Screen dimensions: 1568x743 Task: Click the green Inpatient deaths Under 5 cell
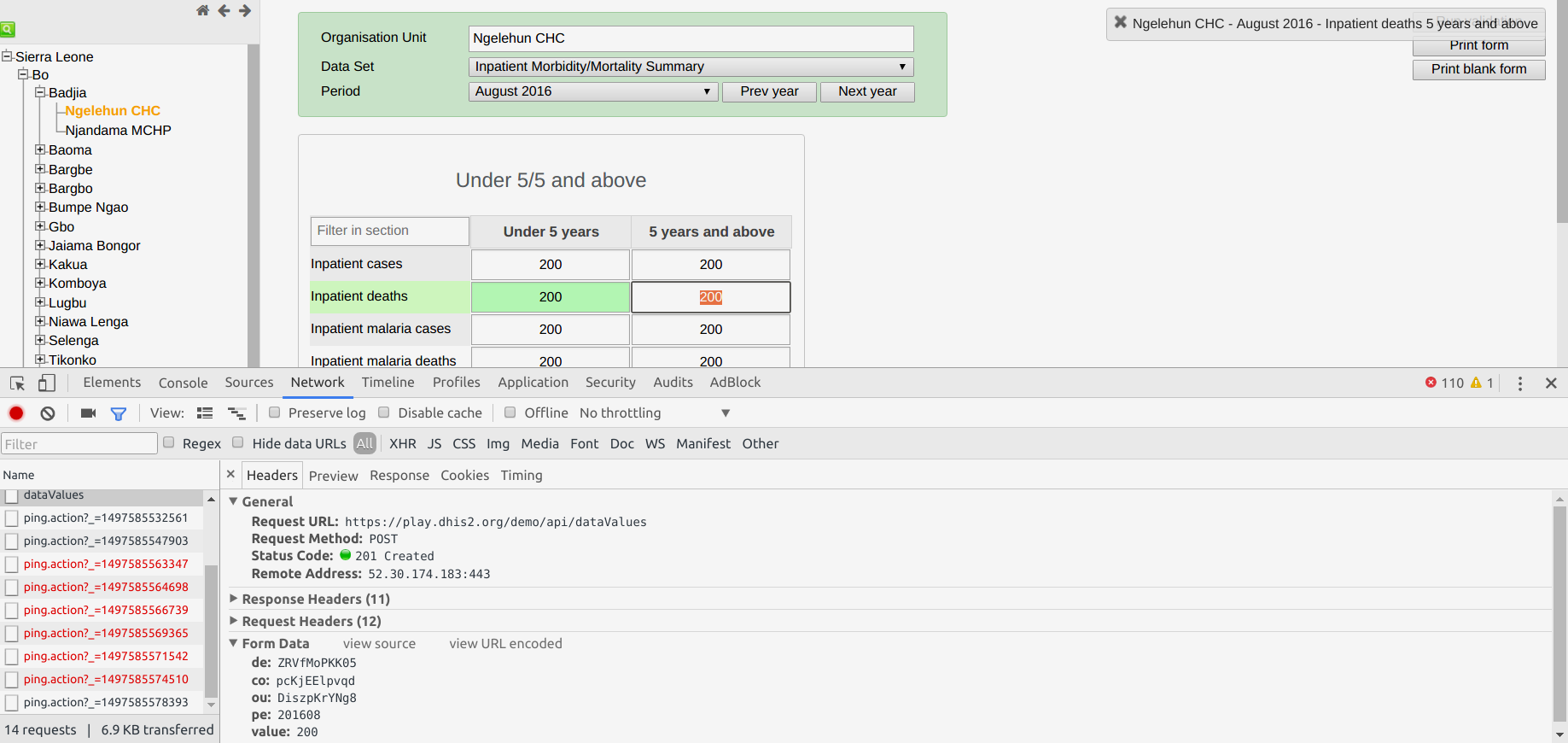[x=551, y=297]
